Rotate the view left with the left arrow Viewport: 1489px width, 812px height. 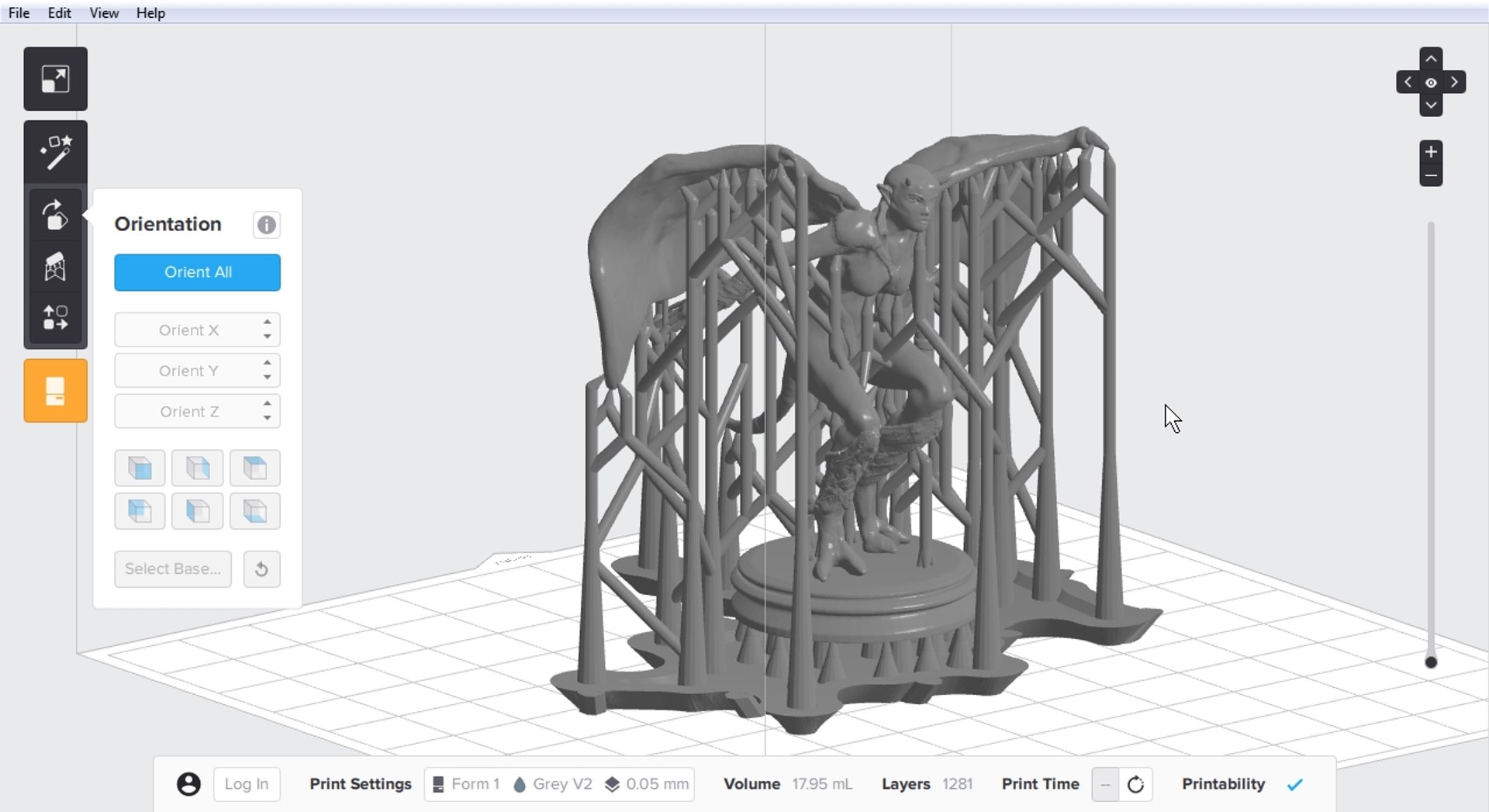pyautogui.click(x=1408, y=82)
